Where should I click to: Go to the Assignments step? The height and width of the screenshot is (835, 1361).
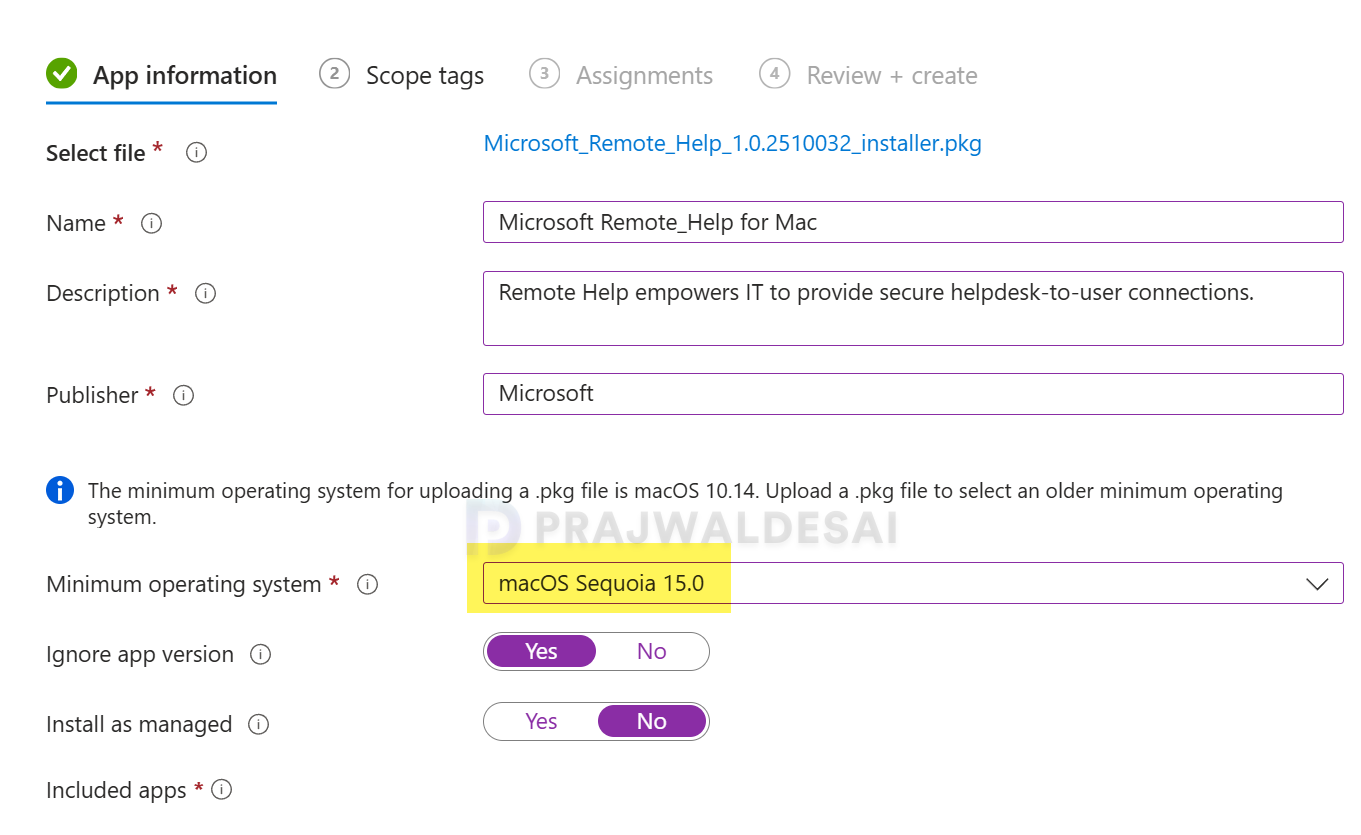click(x=621, y=75)
